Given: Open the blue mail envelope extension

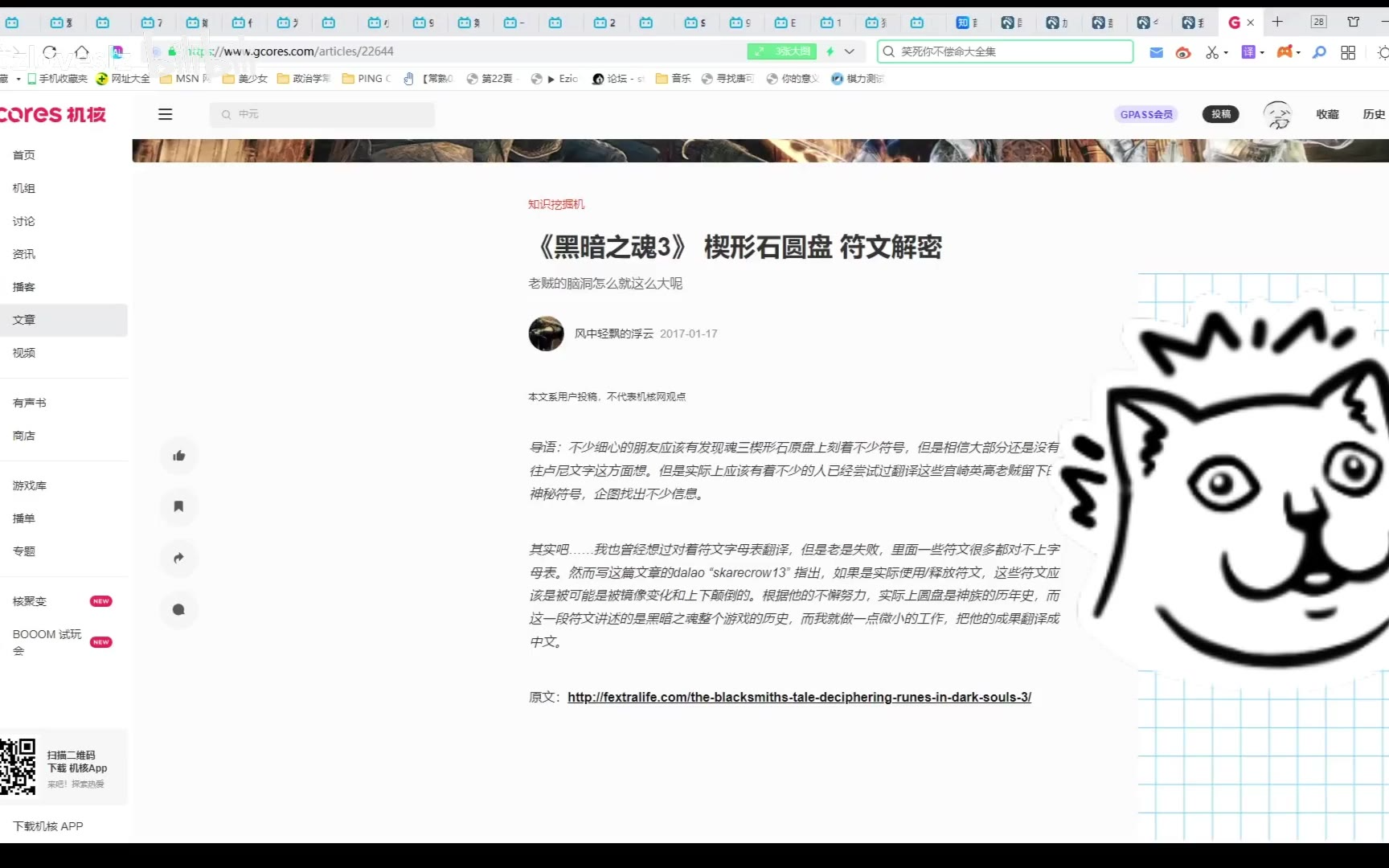Looking at the screenshot, I should (x=1156, y=52).
